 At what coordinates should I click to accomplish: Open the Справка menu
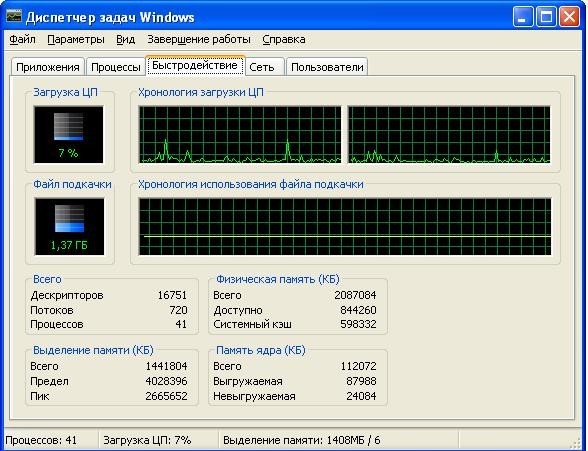tap(284, 39)
